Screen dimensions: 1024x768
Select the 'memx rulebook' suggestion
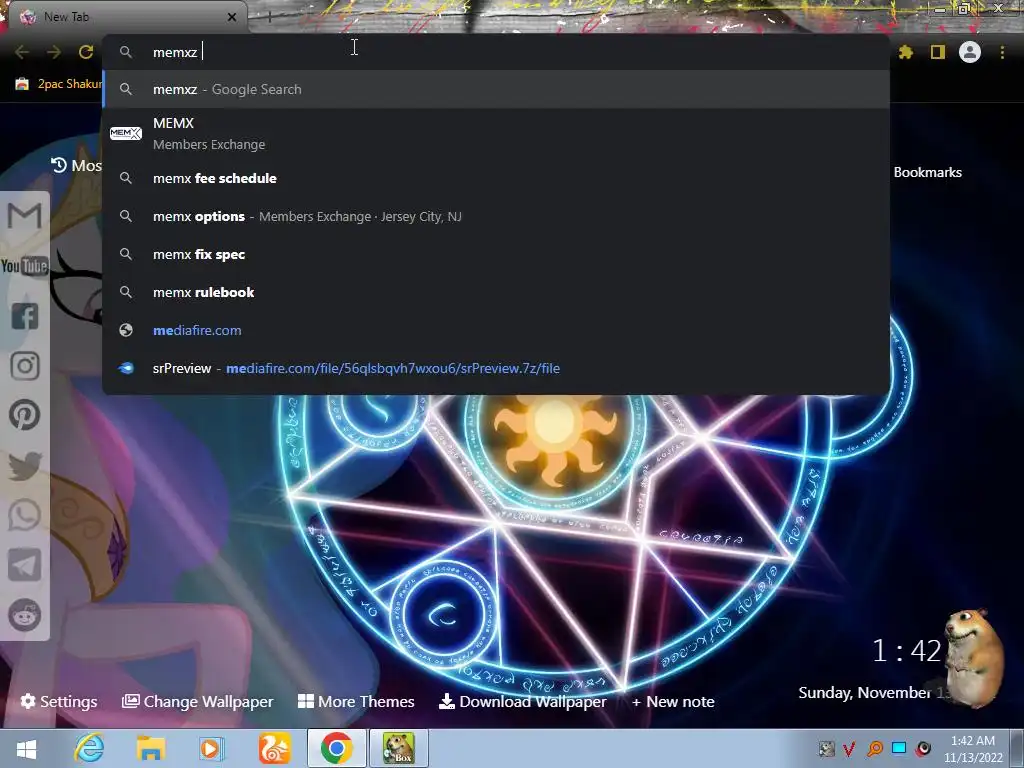(x=496, y=292)
